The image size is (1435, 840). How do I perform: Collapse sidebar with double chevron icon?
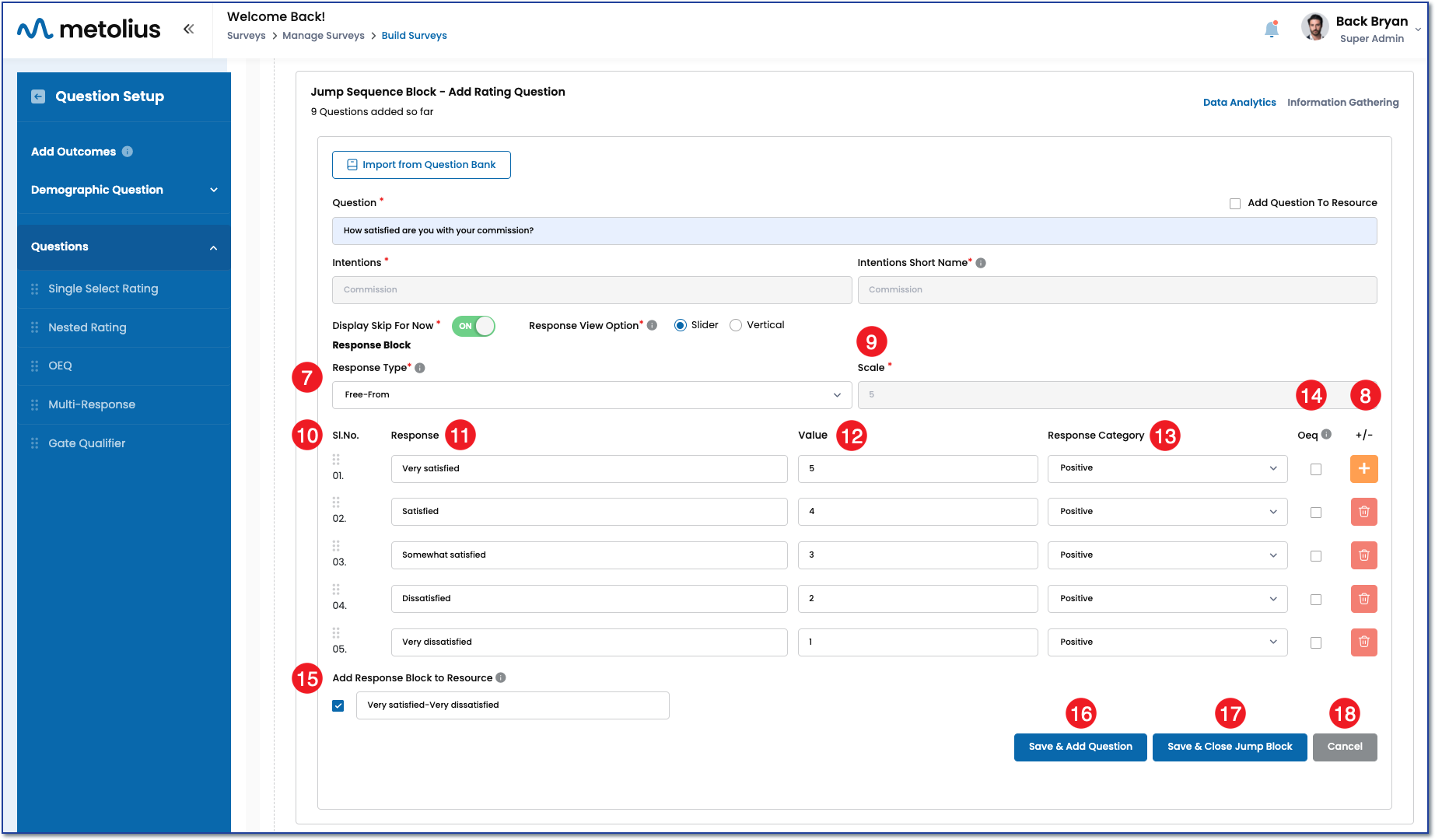click(188, 29)
